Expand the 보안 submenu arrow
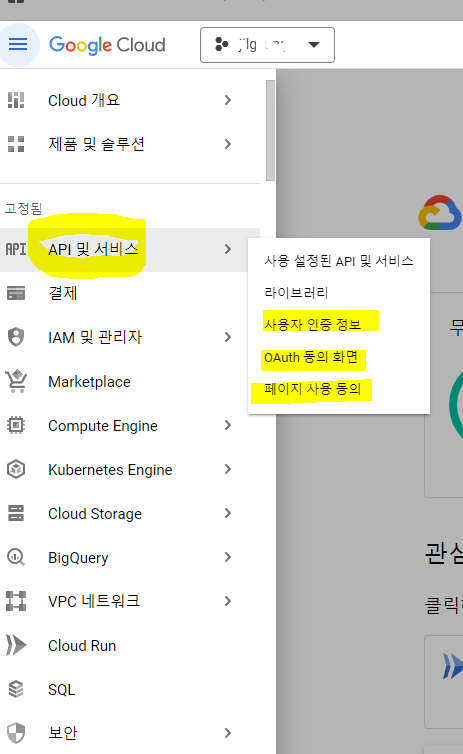The width and height of the screenshot is (463, 754). [x=228, y=733]
